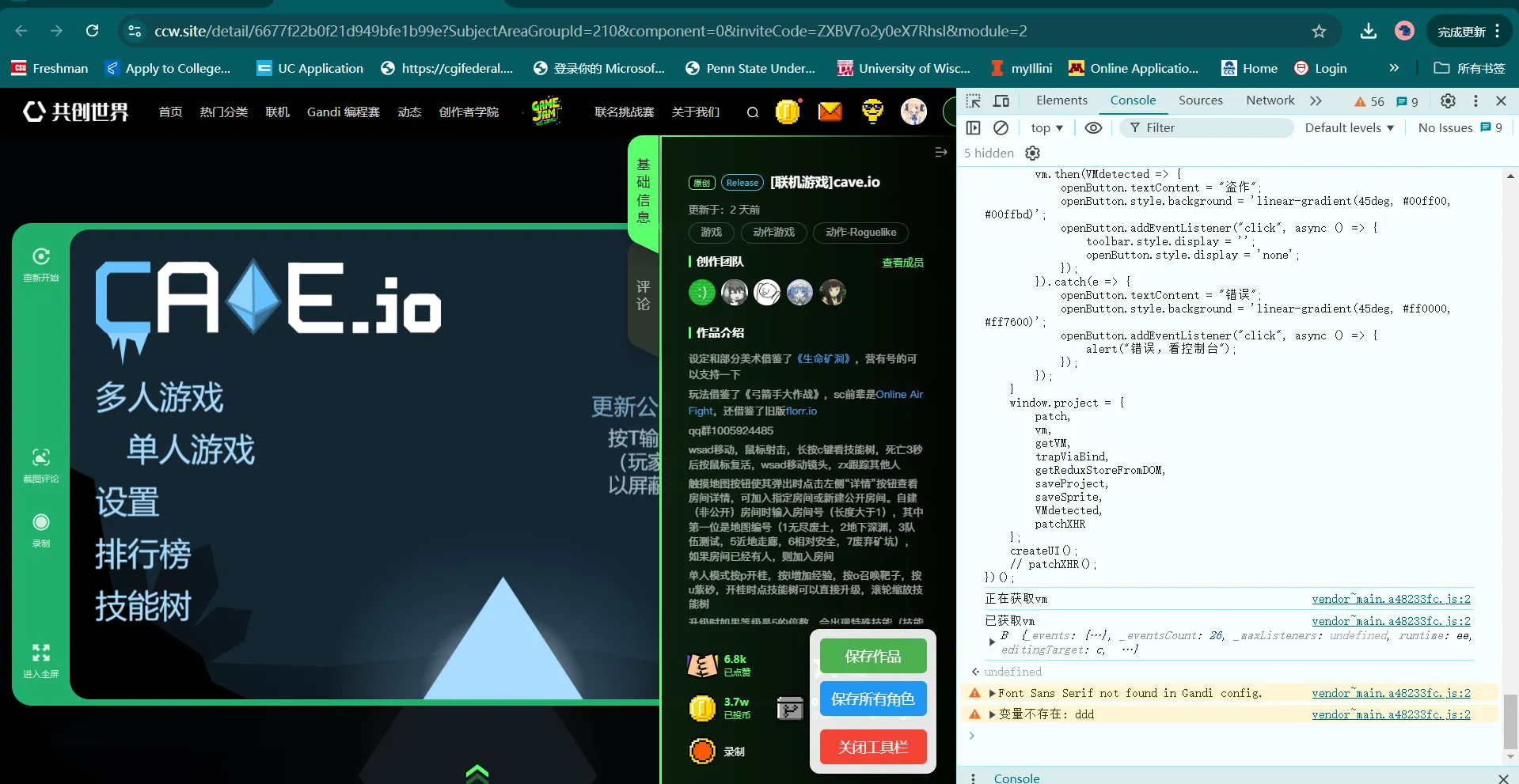Click the 动作-Roguelike tag
1519x784 pixels.
click(860, 233)
